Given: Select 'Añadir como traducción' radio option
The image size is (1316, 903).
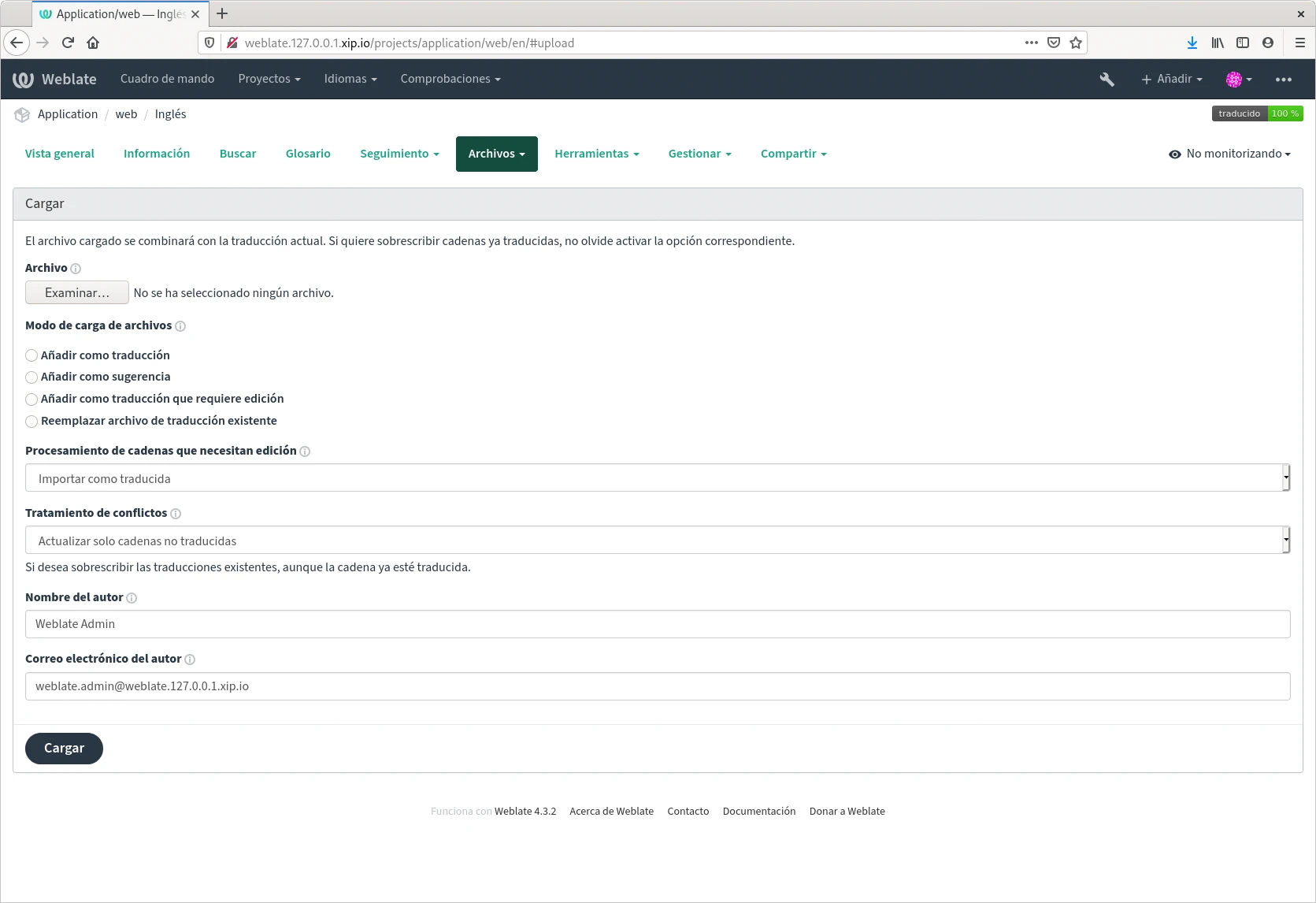Looking at the screenshot, I should pos(32,355).
